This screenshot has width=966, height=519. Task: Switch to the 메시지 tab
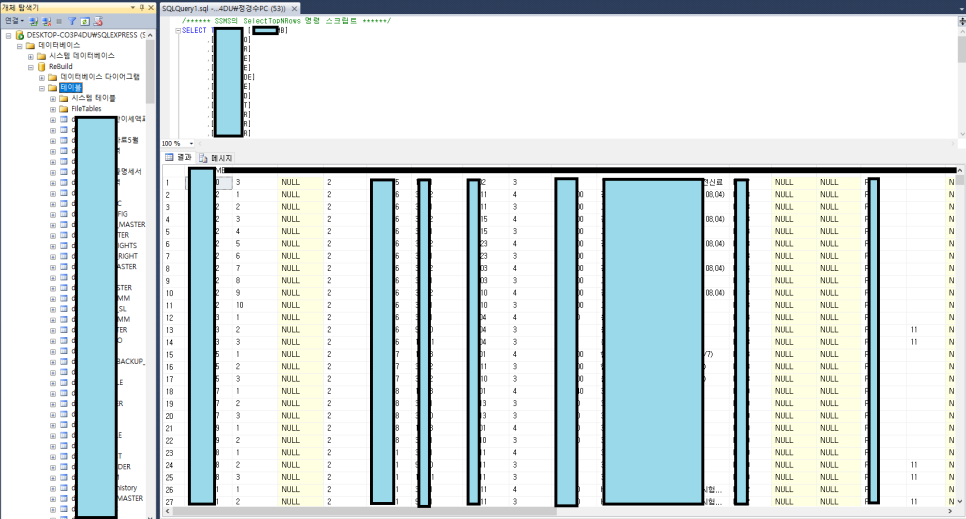[x=216, y=158]
